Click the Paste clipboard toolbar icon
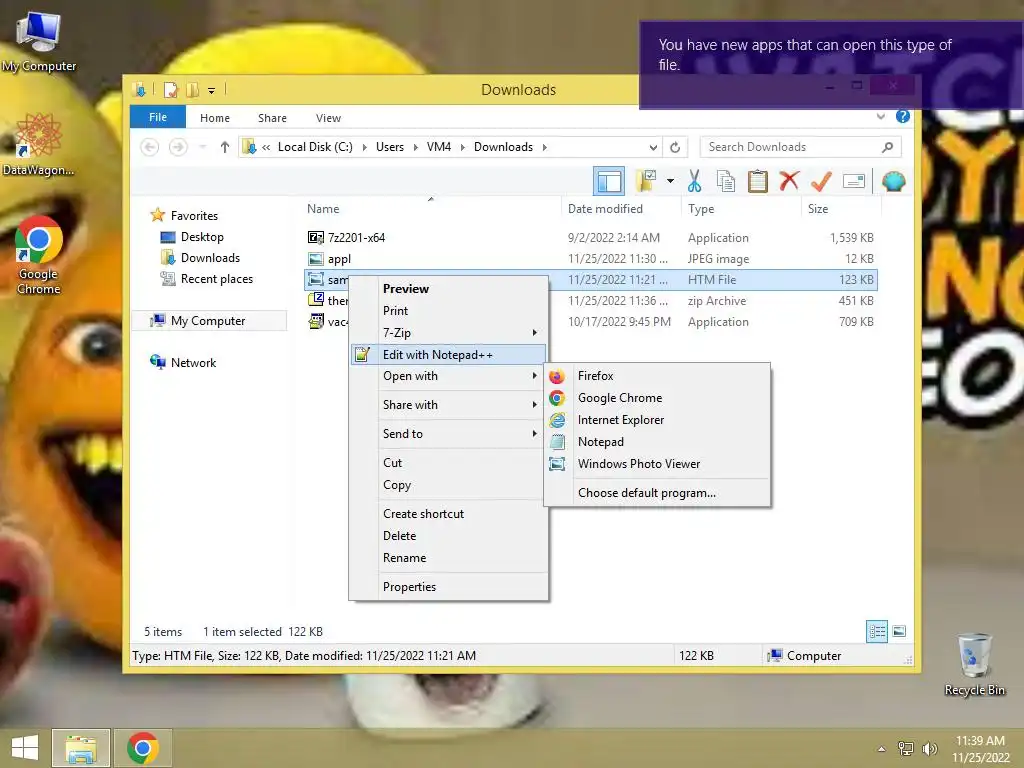Screen dimensions: 1024x768 coord(758,181)
